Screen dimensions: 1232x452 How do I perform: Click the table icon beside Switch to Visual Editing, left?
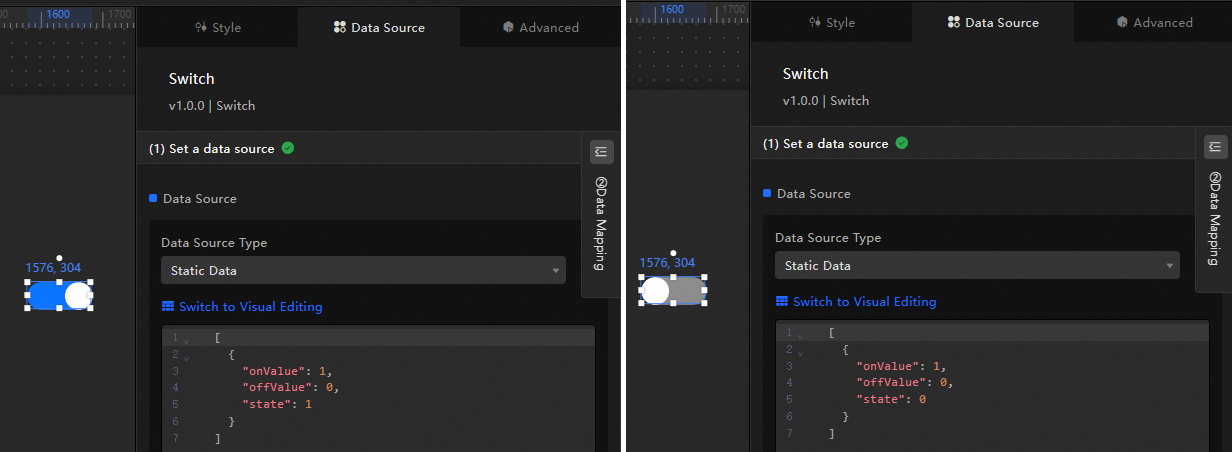click(167, 307)
